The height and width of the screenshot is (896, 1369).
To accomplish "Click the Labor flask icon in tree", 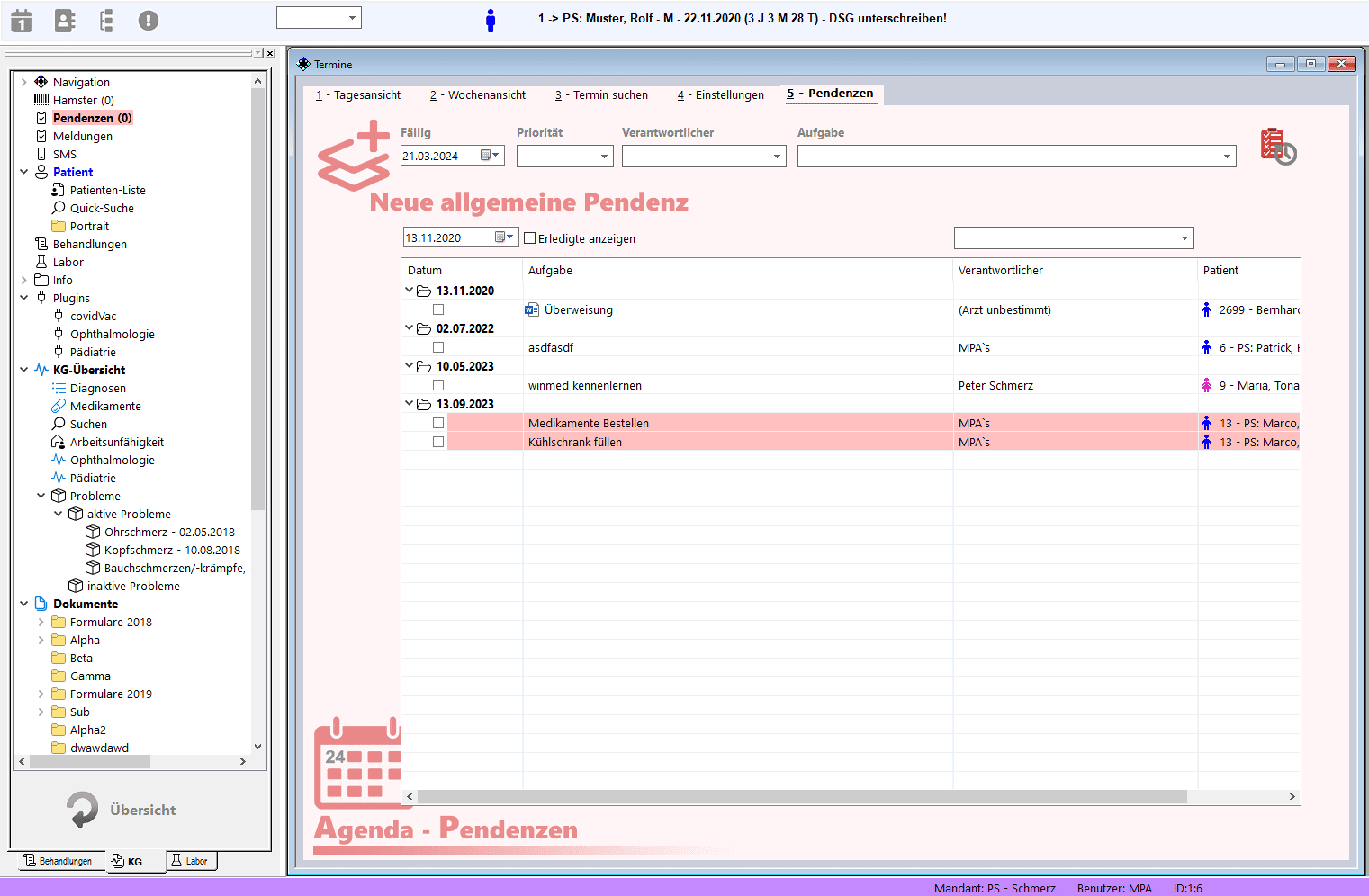I will (41, 262).
